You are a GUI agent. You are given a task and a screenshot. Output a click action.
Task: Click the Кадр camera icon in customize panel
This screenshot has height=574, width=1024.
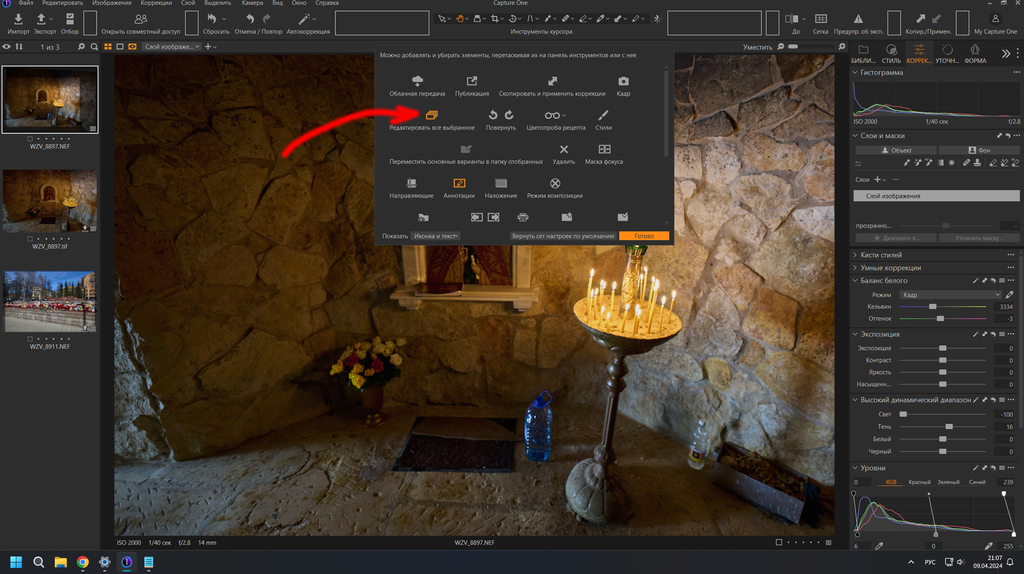(x=624, y=81)
